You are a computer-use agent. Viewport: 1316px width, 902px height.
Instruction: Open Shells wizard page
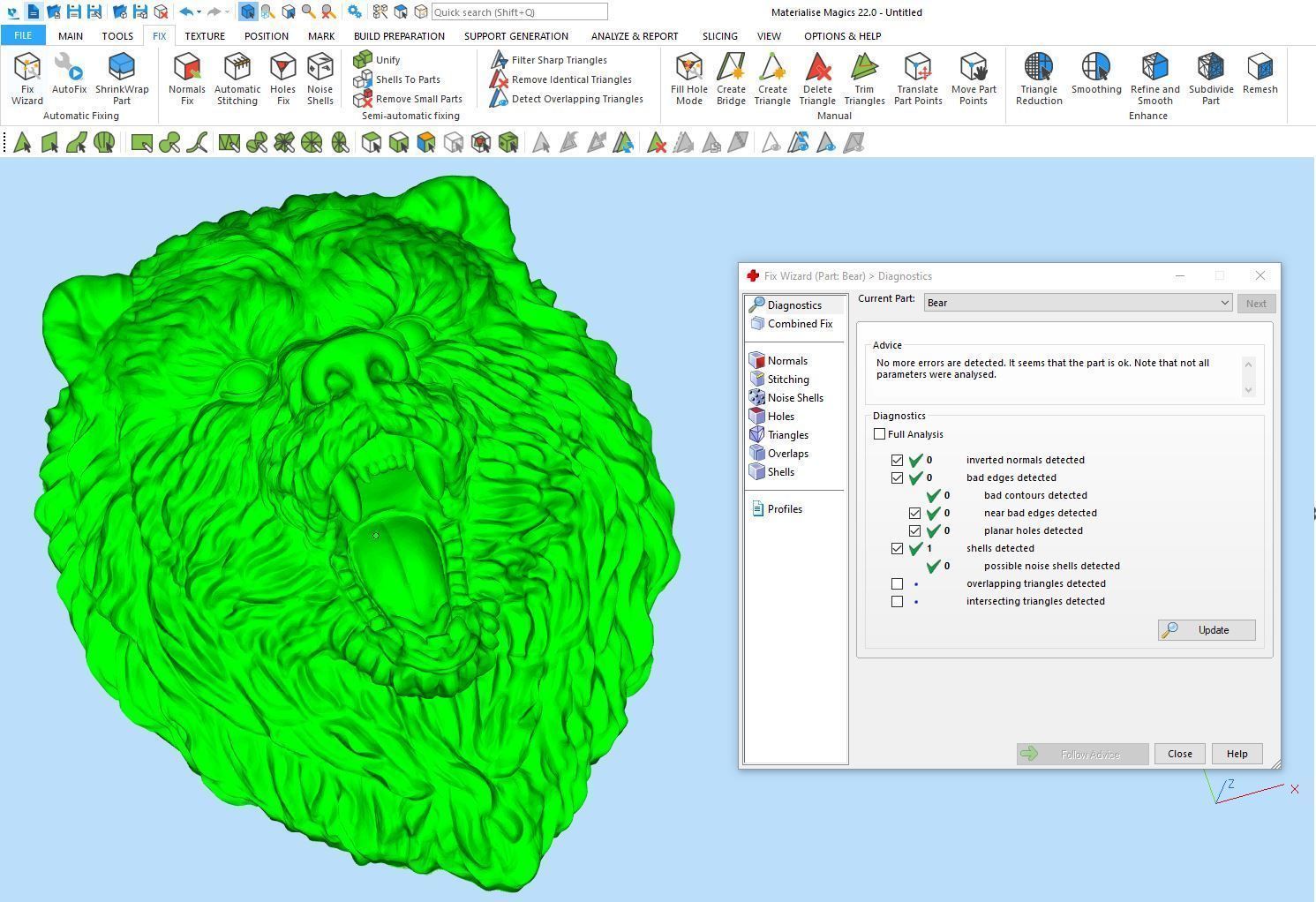(x=772, y=472)
